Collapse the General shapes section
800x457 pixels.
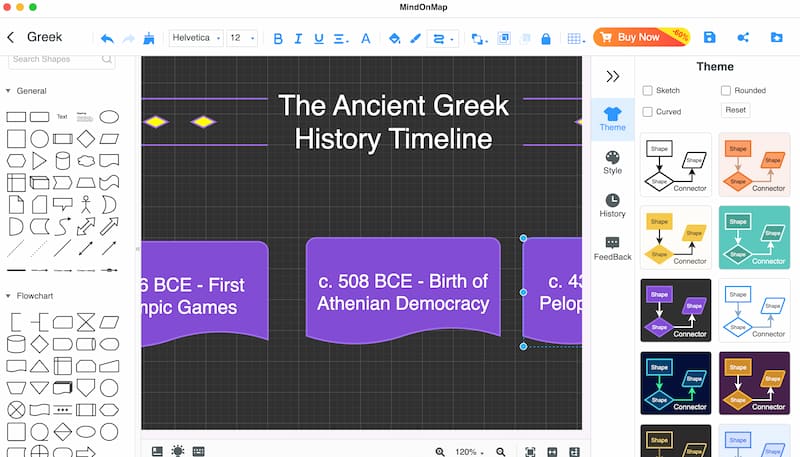click(8, 91)
